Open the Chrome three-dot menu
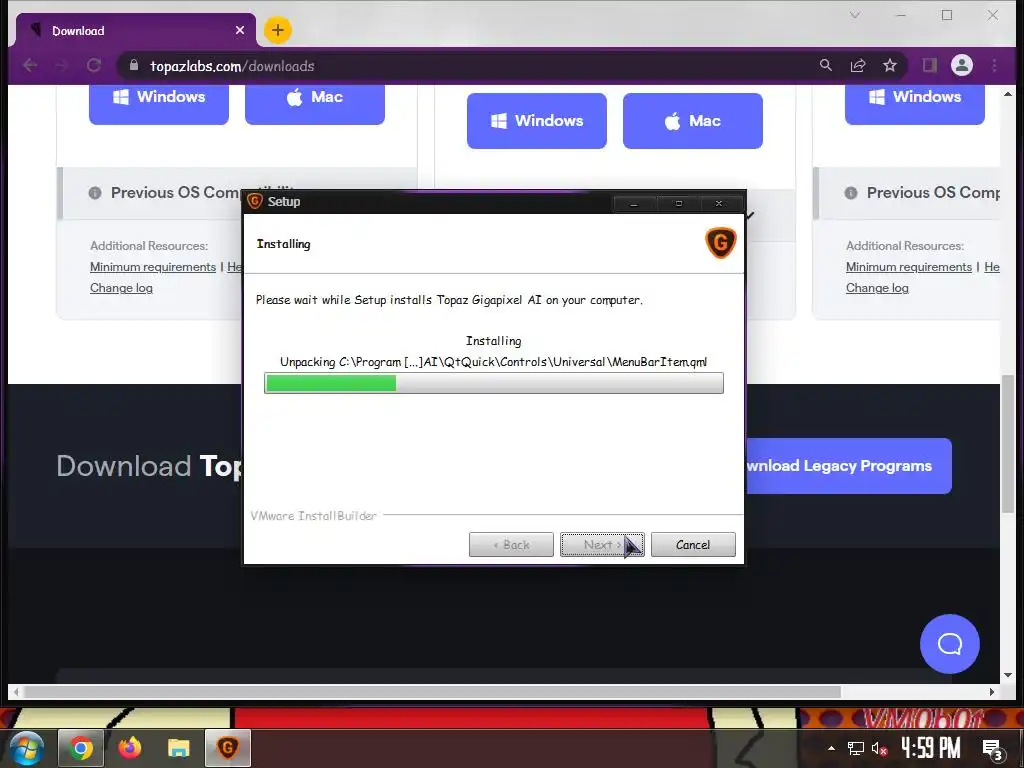1024x768 pixels. pos(994,65)
